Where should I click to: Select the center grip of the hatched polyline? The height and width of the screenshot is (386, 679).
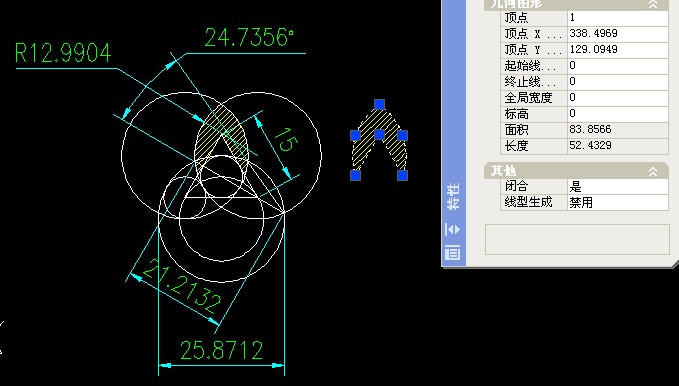[x=379, y=134]
